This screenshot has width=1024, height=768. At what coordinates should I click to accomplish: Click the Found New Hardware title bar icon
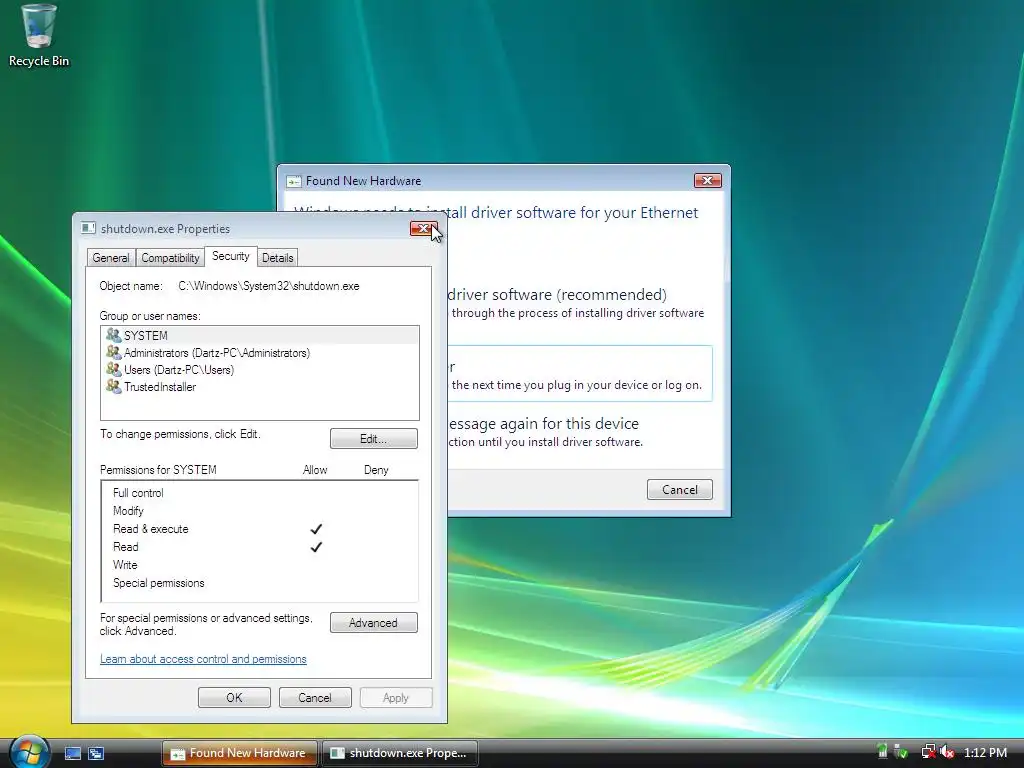point(294,182)
